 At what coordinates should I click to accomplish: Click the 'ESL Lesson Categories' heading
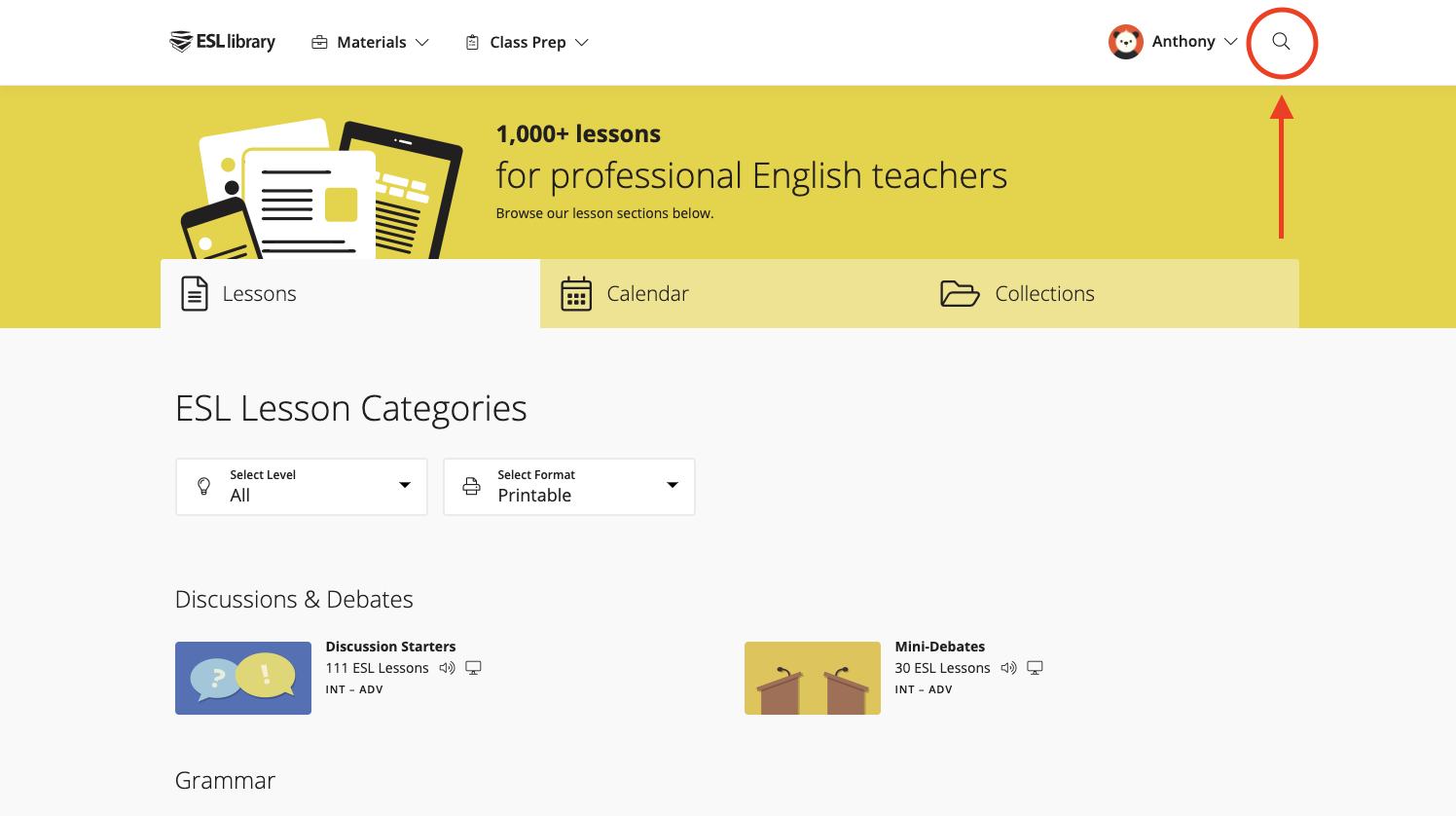350,408
